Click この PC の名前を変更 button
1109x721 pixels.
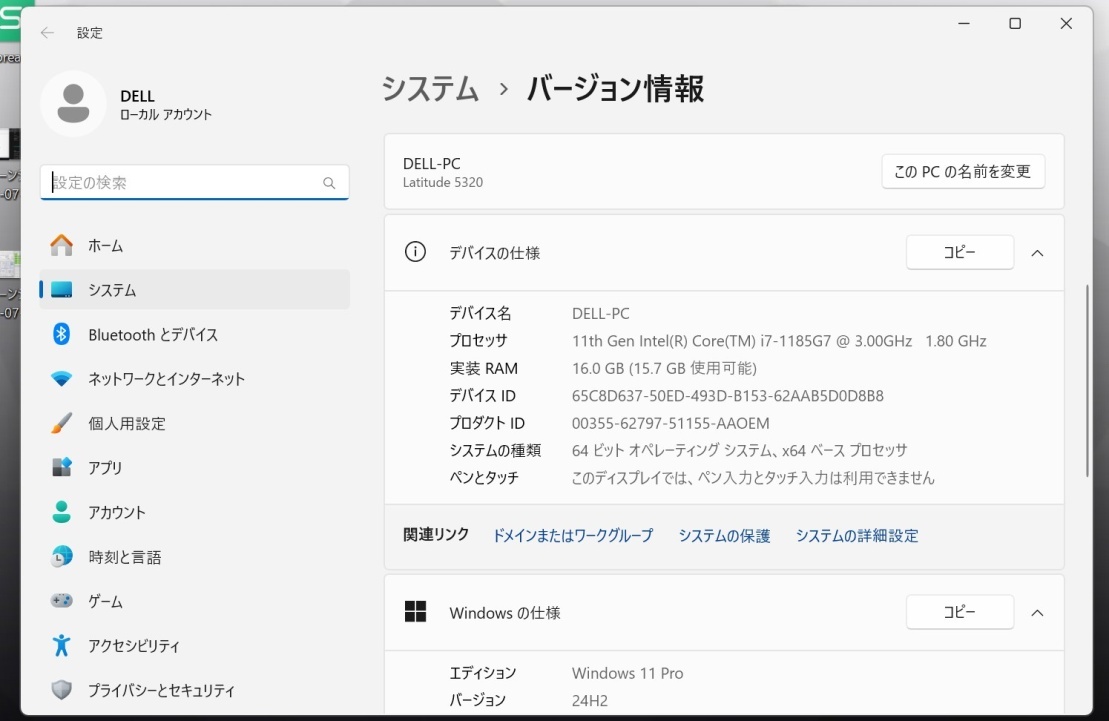pos(963,171)
